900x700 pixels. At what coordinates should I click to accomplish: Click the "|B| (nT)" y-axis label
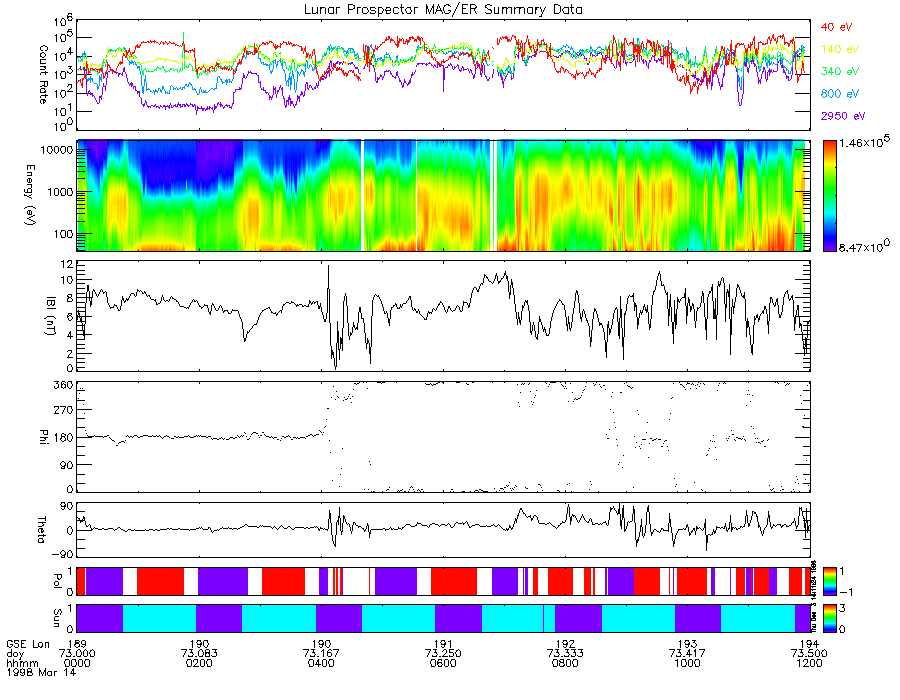pos(51,316)
